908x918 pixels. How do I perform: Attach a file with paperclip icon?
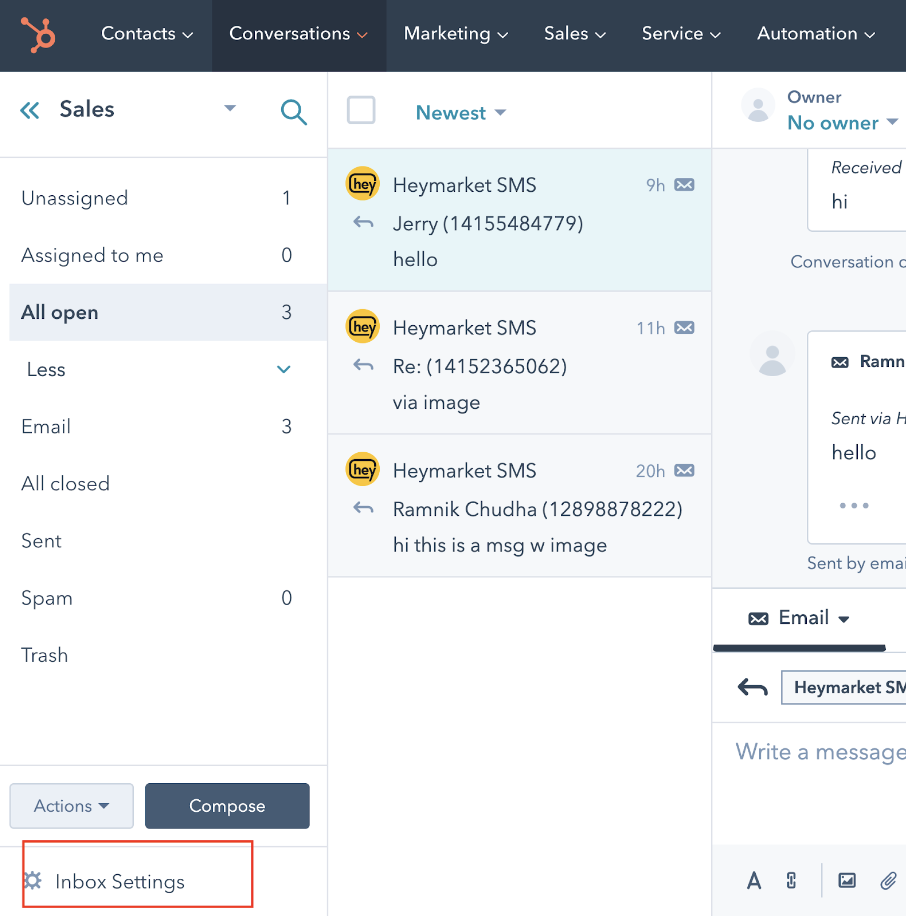(888, 881)
